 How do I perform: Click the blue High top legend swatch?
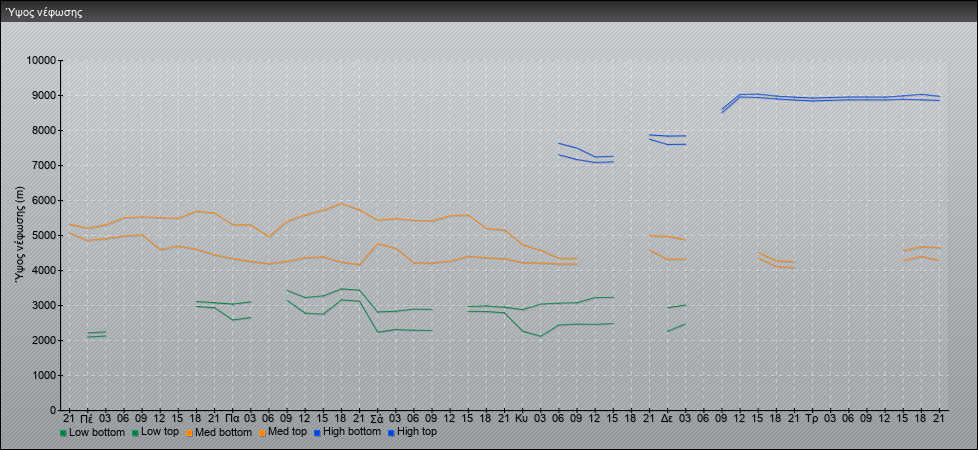[x=390, y=433]
